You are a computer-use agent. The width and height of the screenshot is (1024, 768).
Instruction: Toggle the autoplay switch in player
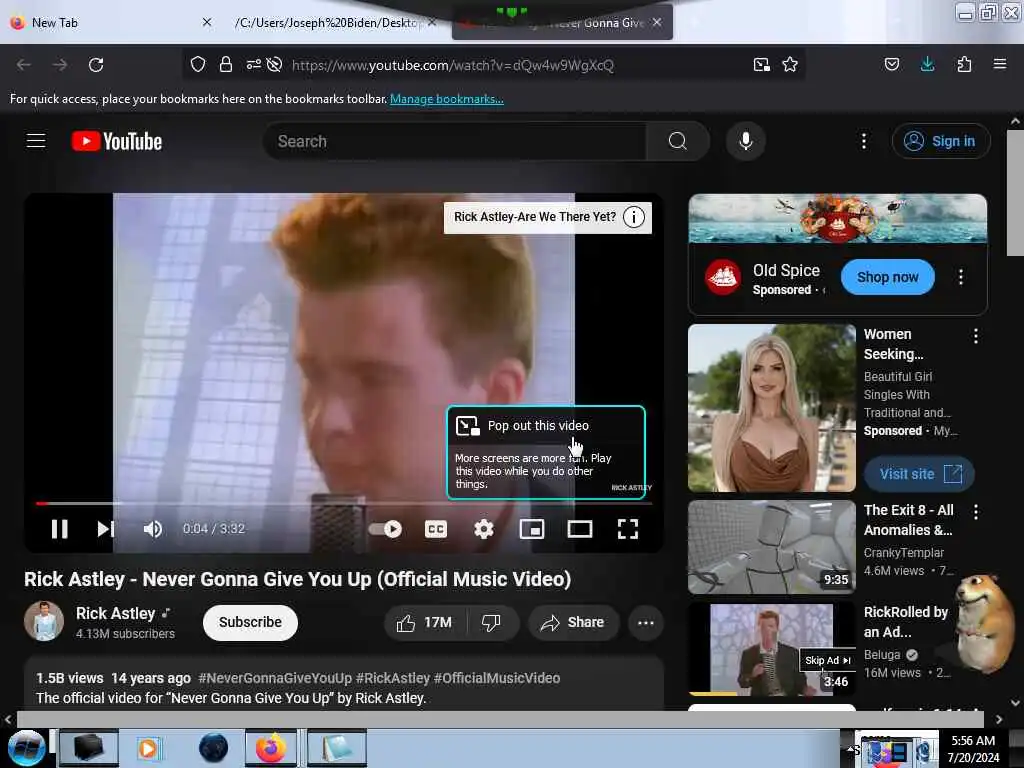click(x=385, y=529)
